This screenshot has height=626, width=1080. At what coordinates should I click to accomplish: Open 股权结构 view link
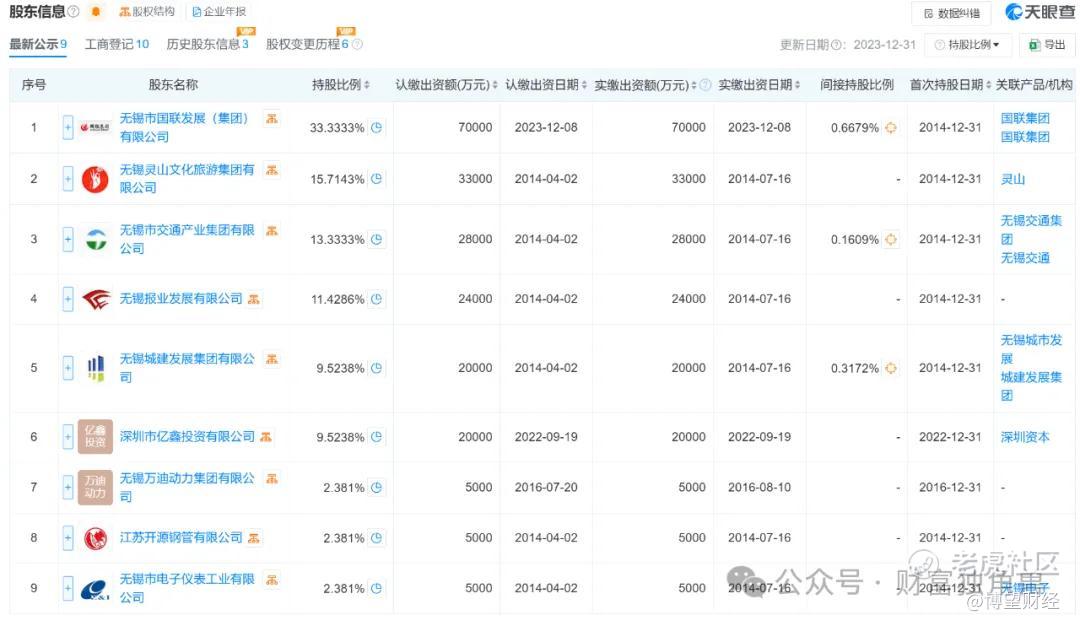pos(147,12)
